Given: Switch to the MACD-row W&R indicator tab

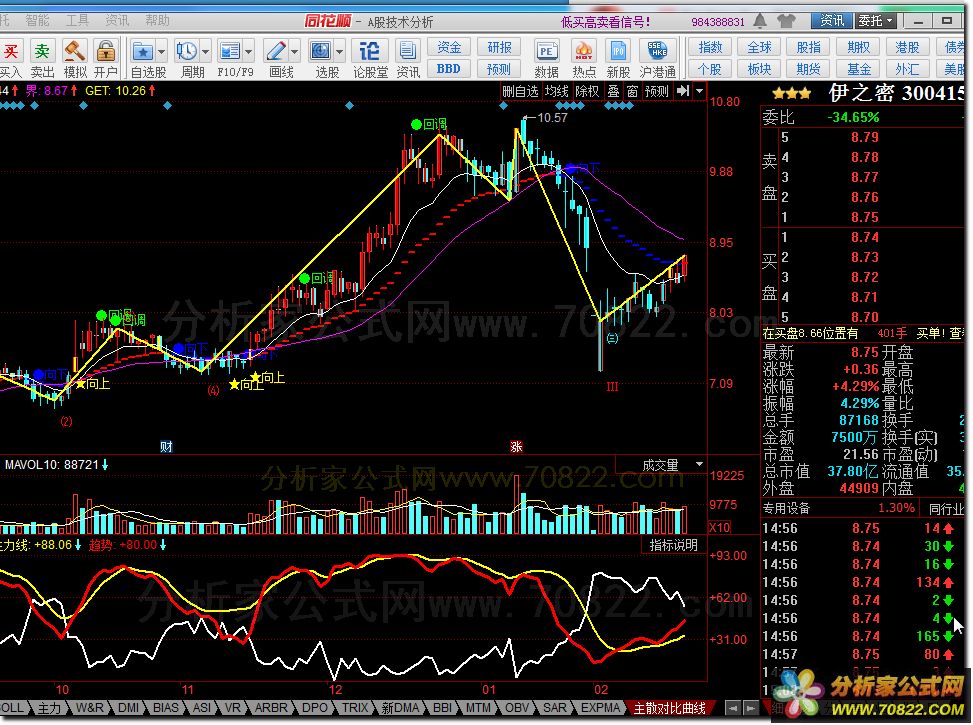Looking at the screenshot, I should (x=89, y=708).
